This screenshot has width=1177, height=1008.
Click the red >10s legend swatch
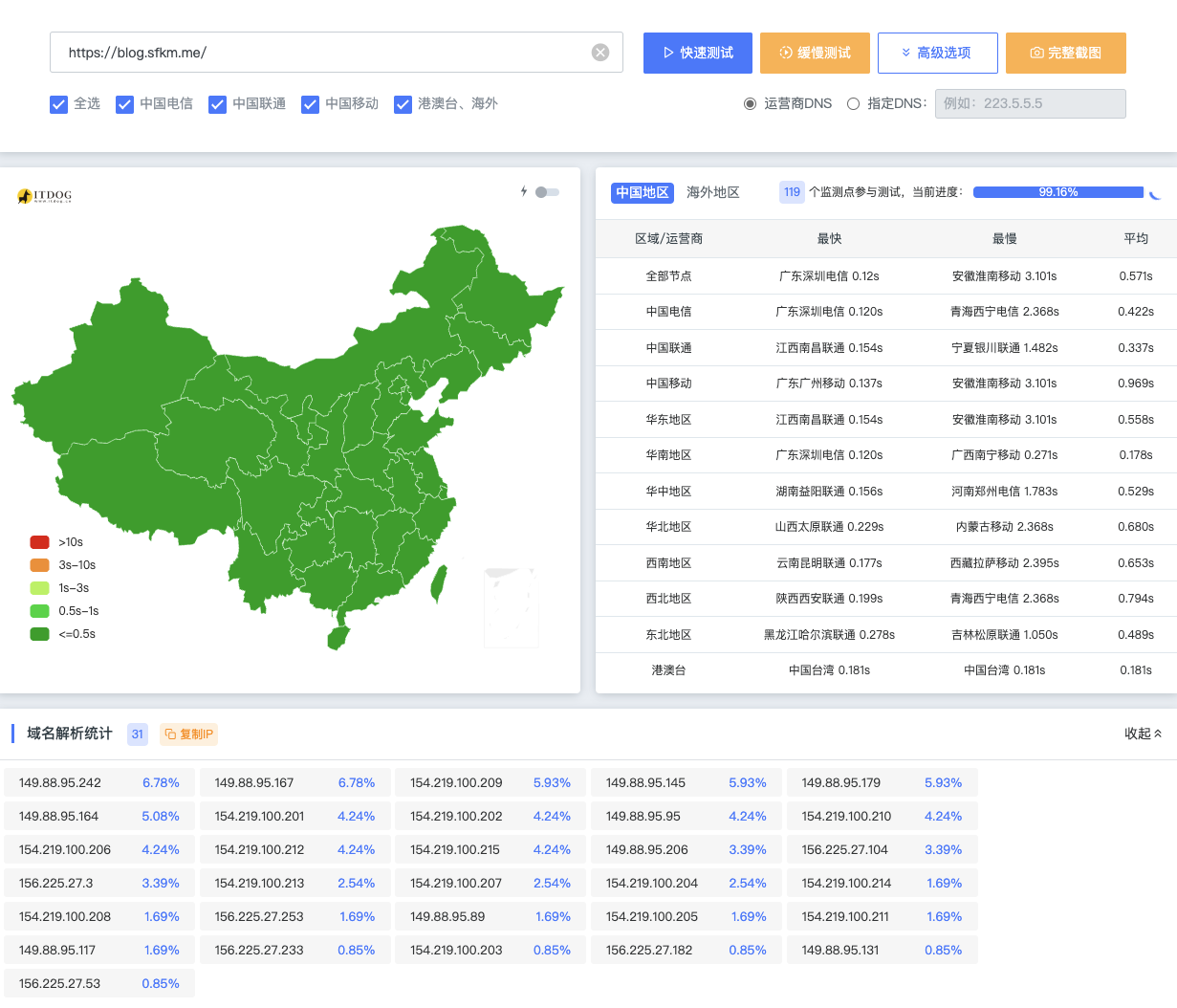pos(39,542)
